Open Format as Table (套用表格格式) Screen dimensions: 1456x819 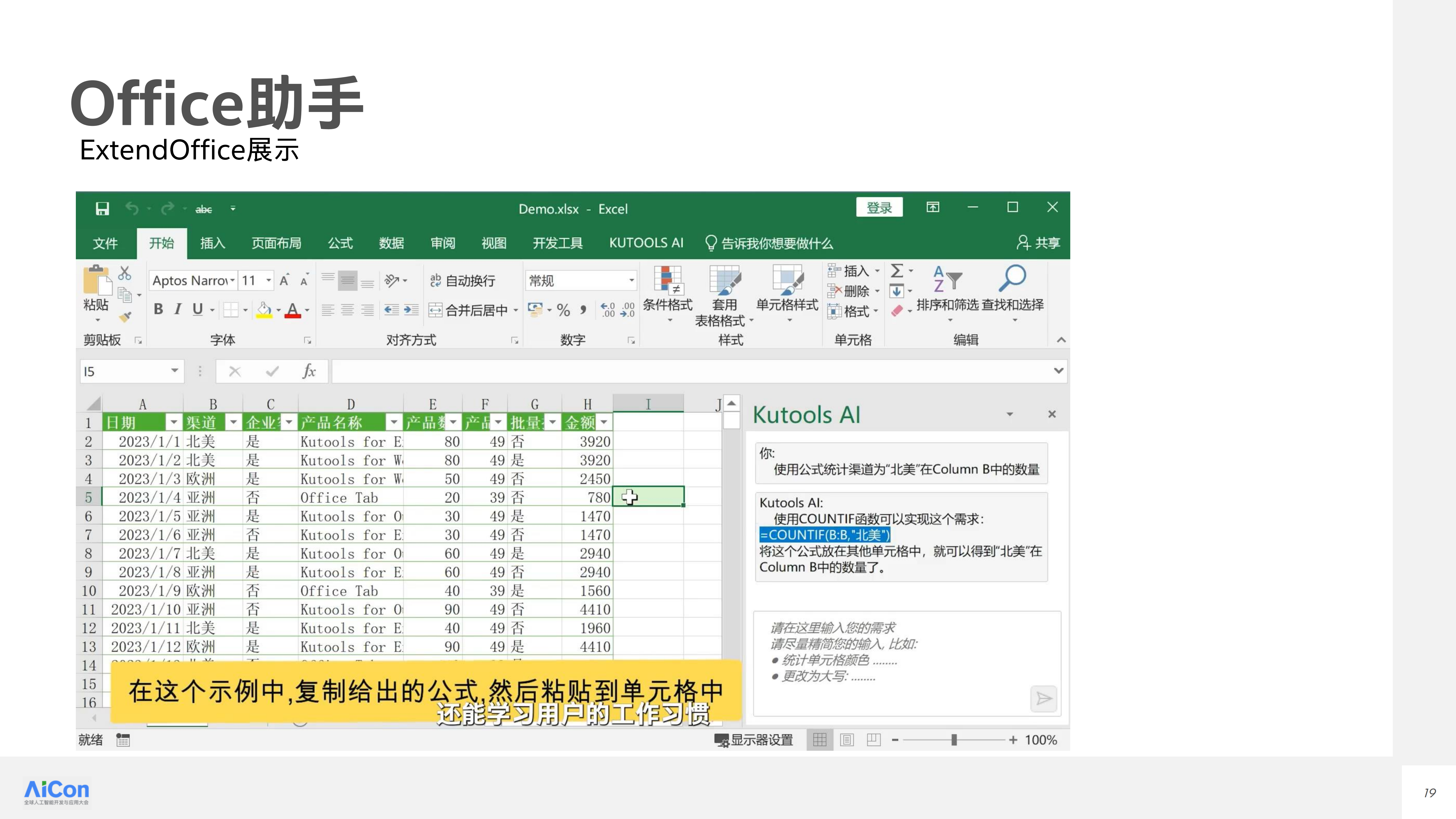pyautogui.click(x=724, y=296)
